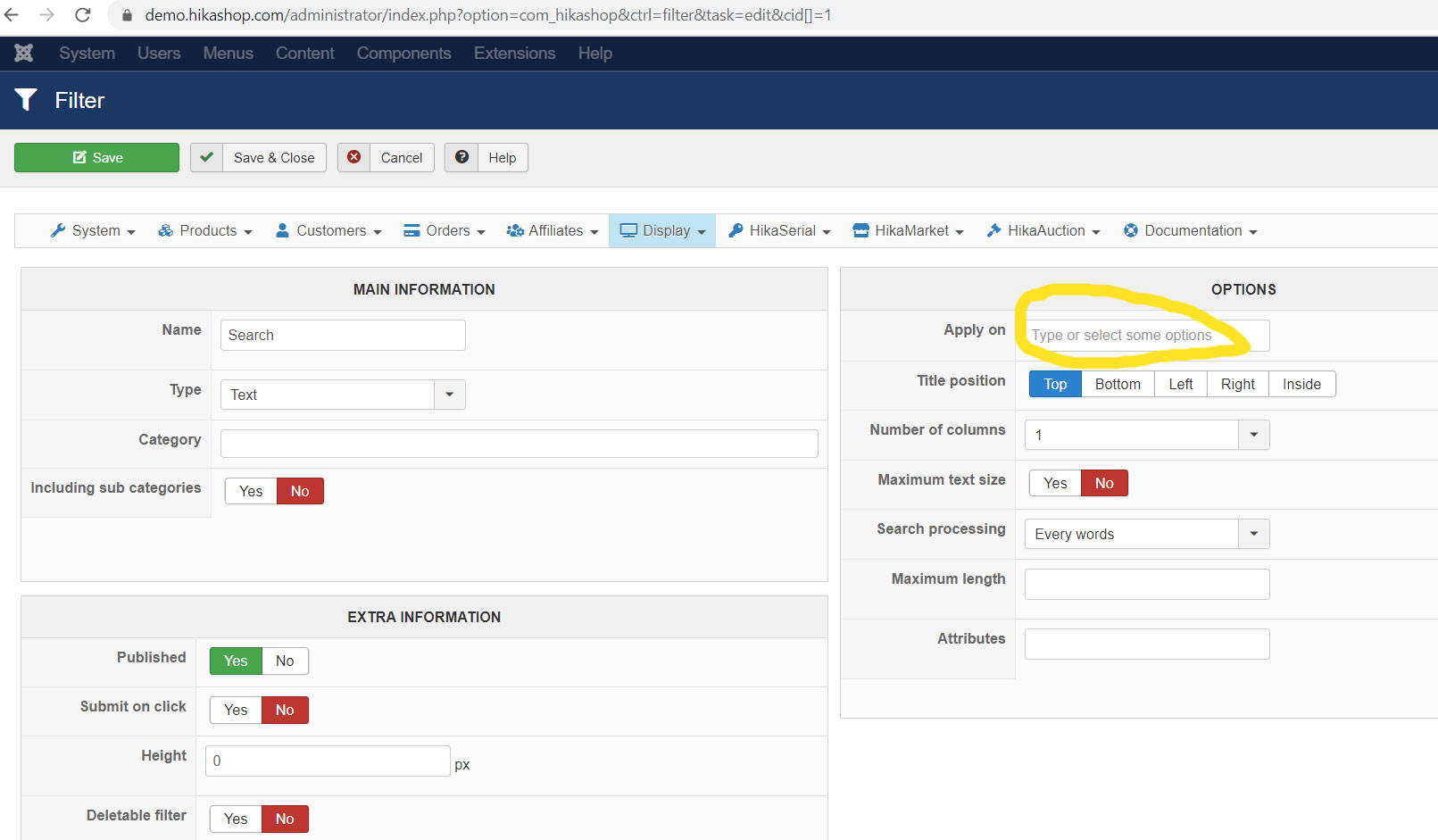Viewport: 1438px width, 840px height.
Task: Select Bottom title position
Action: (x=1118, y=384)
